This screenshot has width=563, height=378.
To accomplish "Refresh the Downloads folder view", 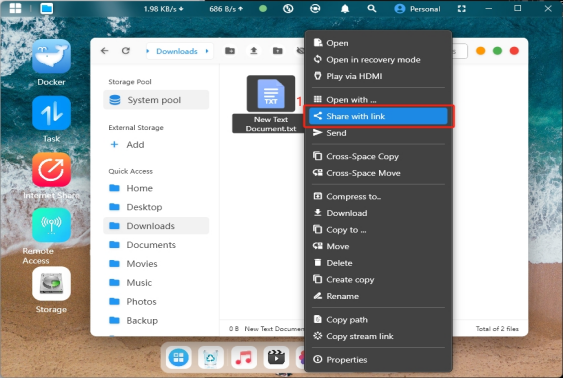I will pos(126,51).
